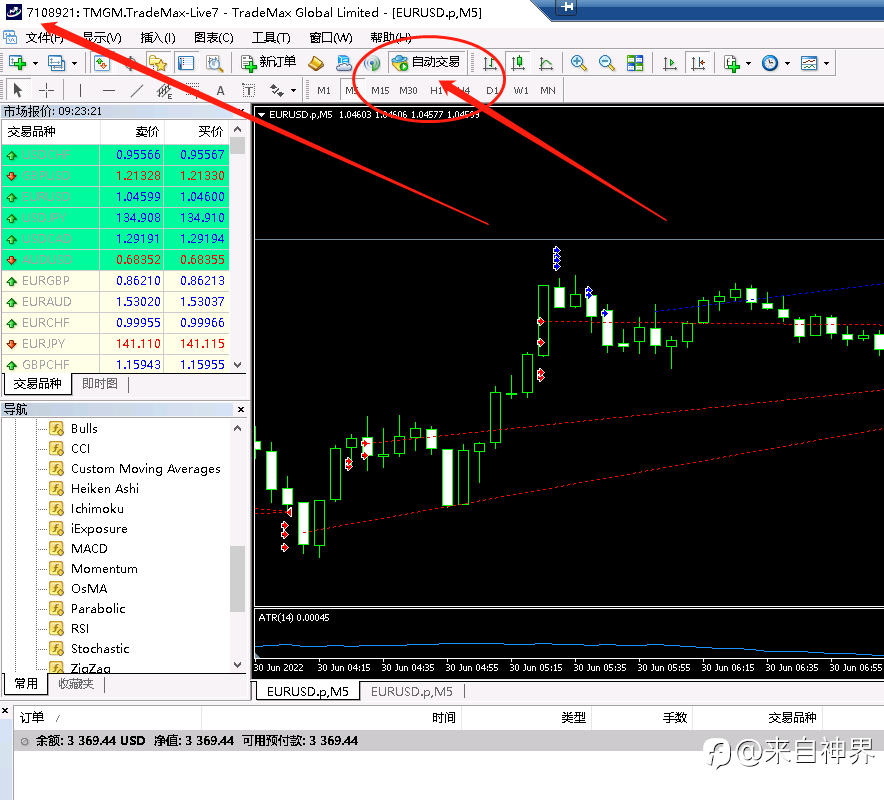The height and width of the screenshot is (800, 884).
Task: Select the arrows objects tool
Action: (x=276, y=90)
